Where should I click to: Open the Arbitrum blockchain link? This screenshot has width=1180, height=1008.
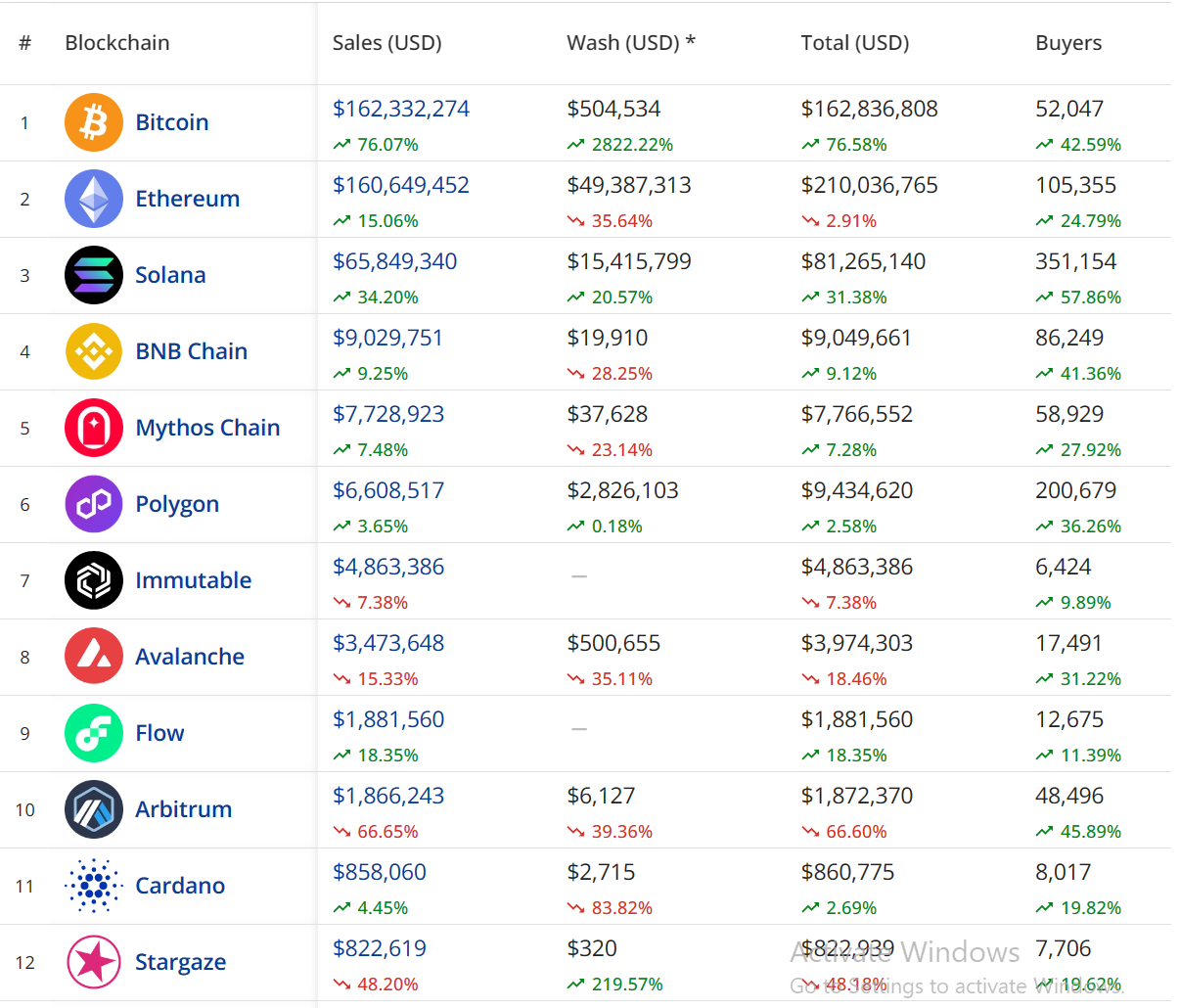coord(183,809)
